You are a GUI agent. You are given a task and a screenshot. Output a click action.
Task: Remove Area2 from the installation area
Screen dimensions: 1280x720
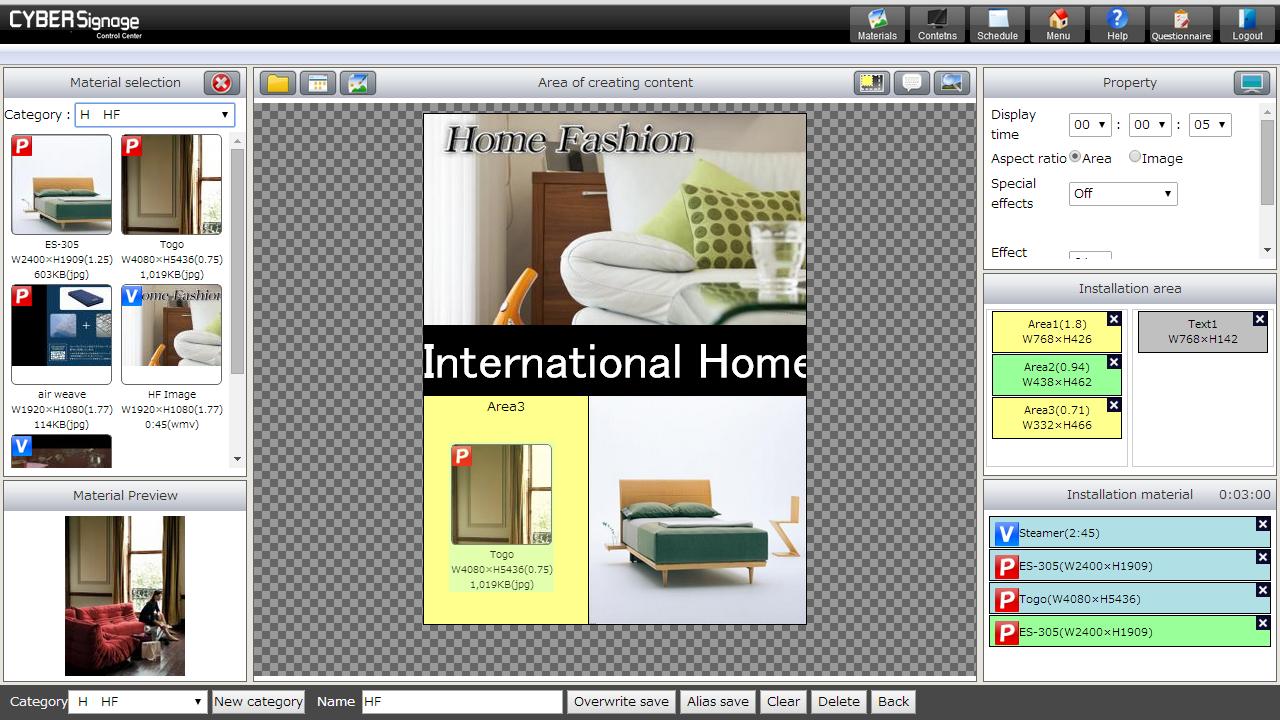coord(1114,362)
